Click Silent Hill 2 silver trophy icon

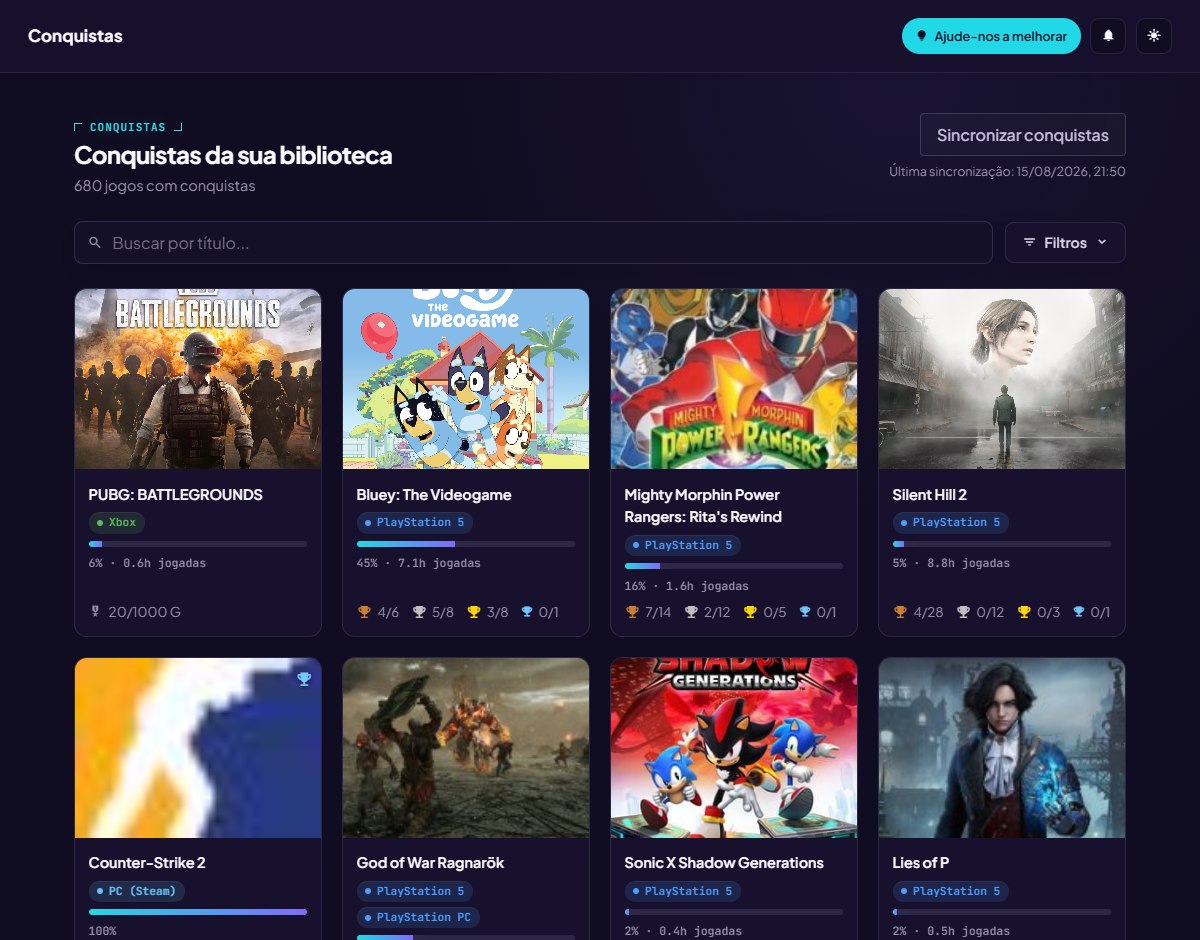click(x=964, y=612)
